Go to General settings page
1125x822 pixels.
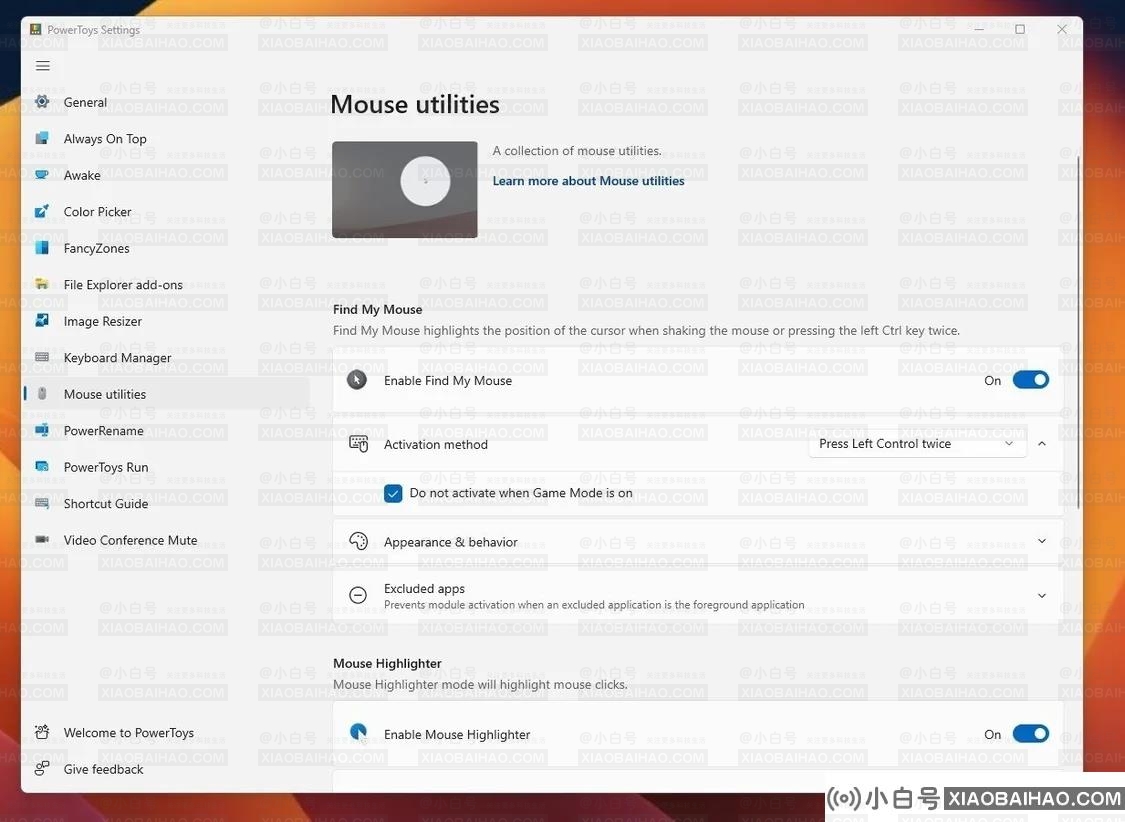pos(166,102)
